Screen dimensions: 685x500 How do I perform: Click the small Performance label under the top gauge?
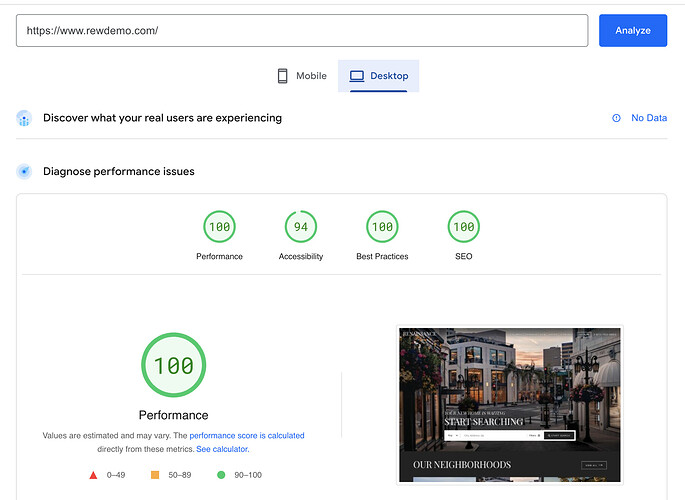[219, 256]
